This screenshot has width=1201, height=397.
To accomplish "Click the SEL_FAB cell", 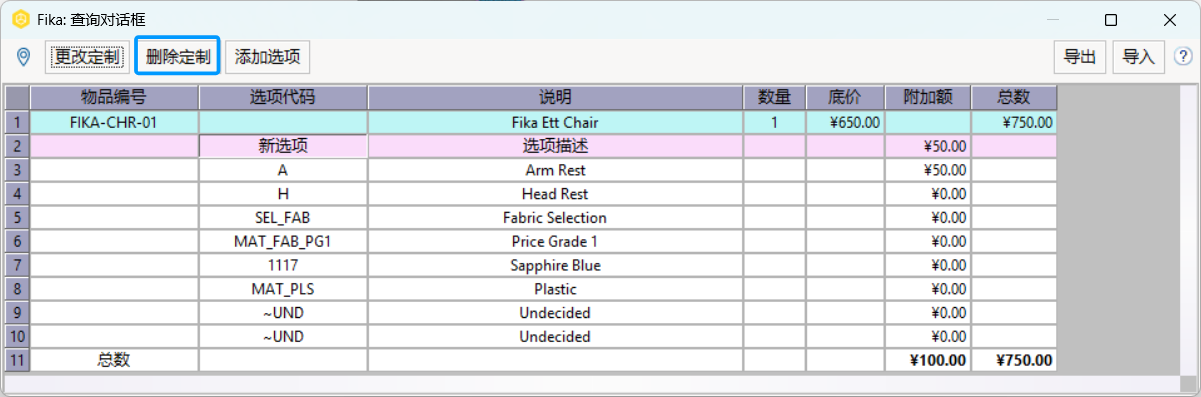I will (283, 217).
